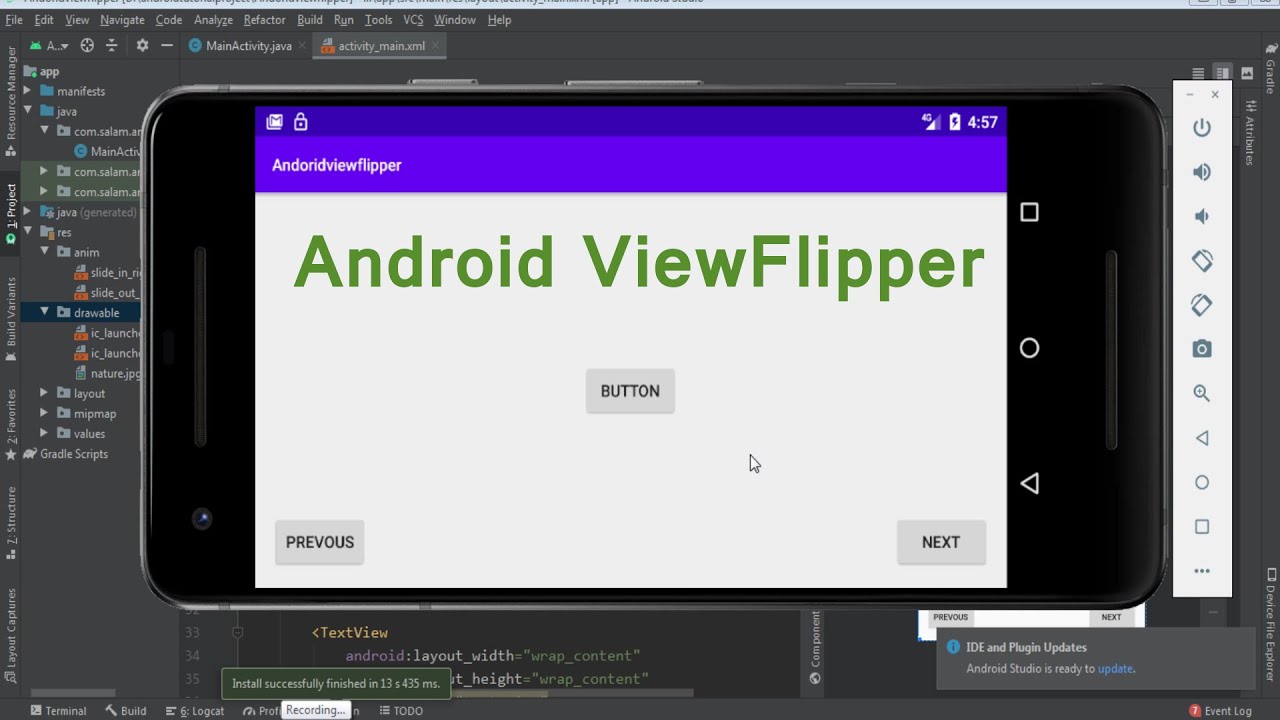
Task: Raise emulator volume with volume up icon
Action: click(x=1202, y=172)
